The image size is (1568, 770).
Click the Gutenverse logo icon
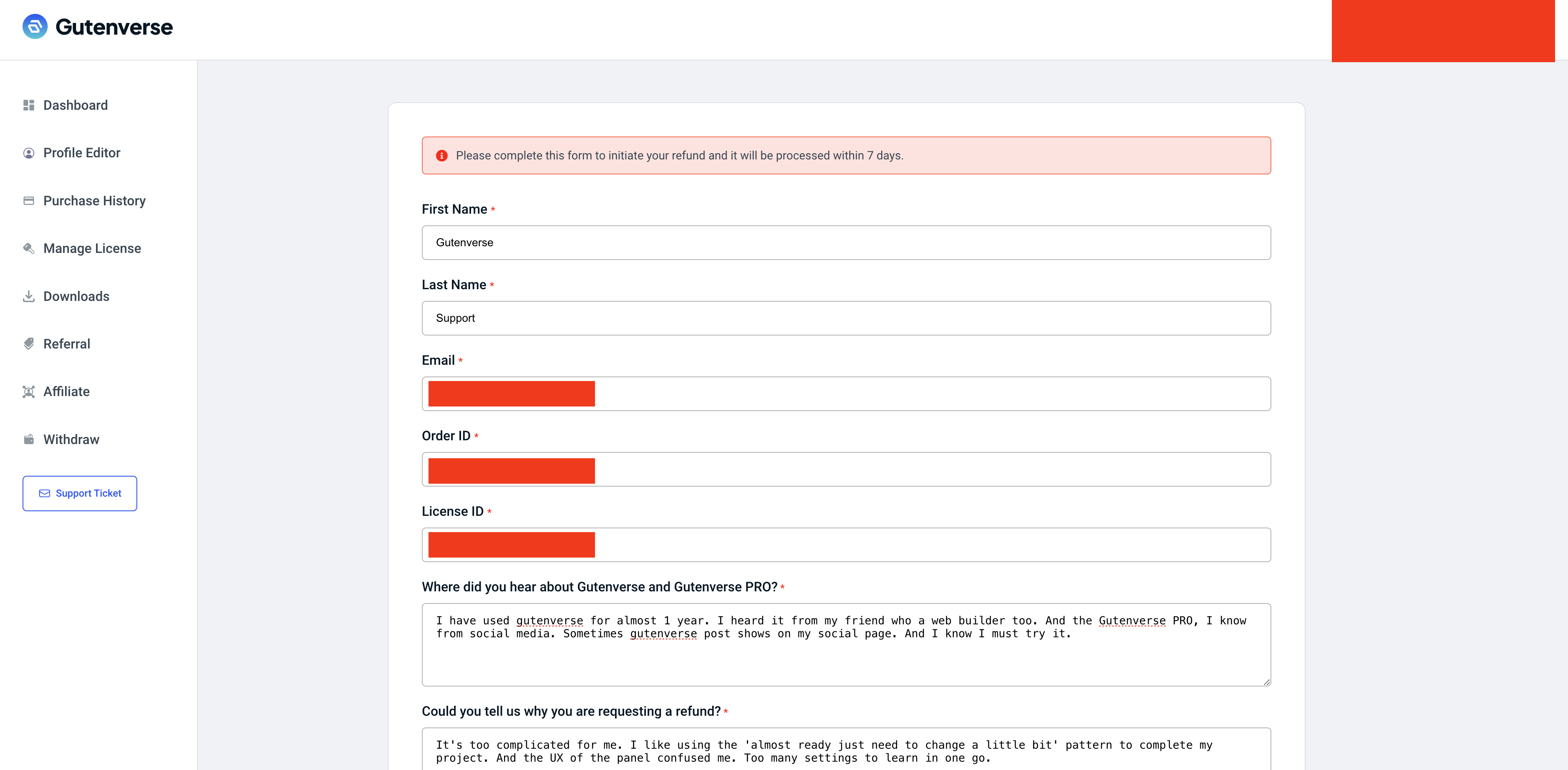point(35,27)
